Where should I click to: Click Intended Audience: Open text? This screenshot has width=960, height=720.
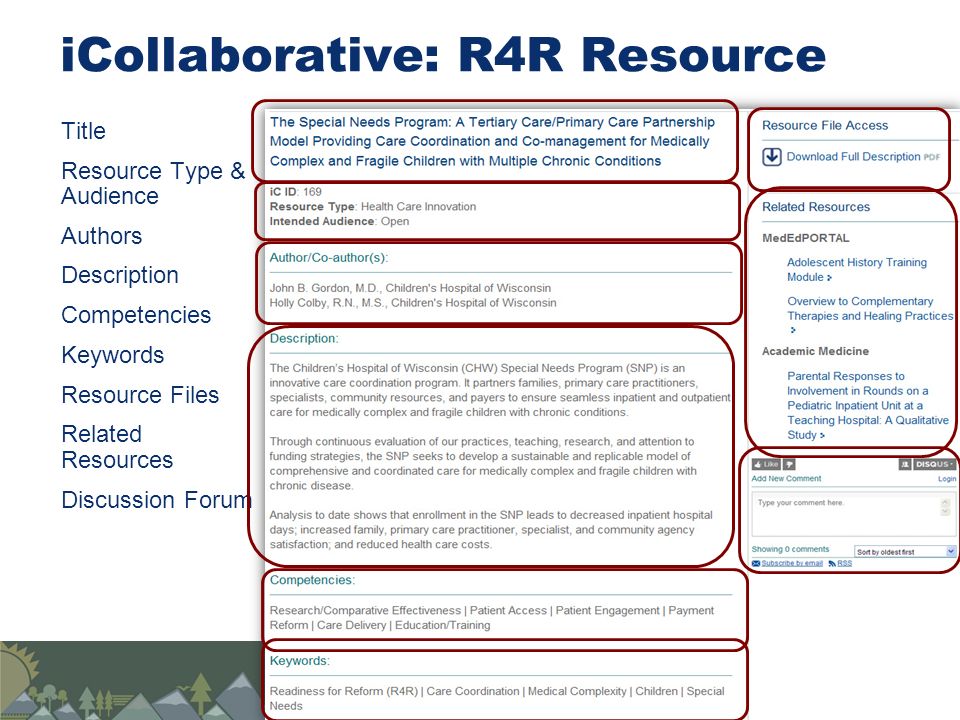click(x=339, y=221)
